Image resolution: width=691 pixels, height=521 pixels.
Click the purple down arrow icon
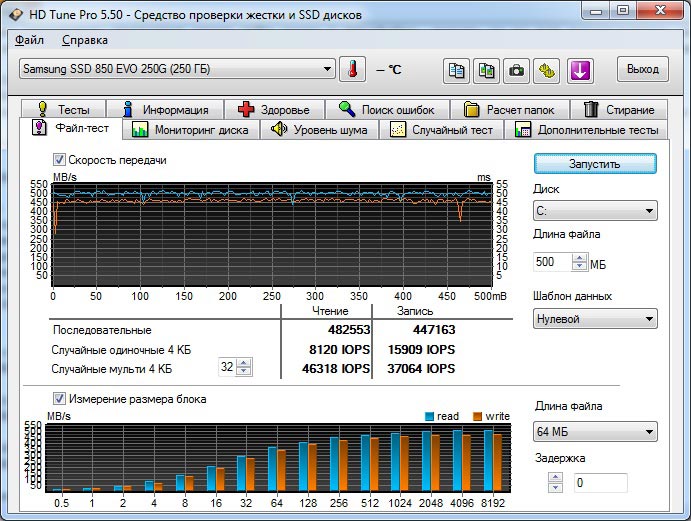(x=581, y=70)
